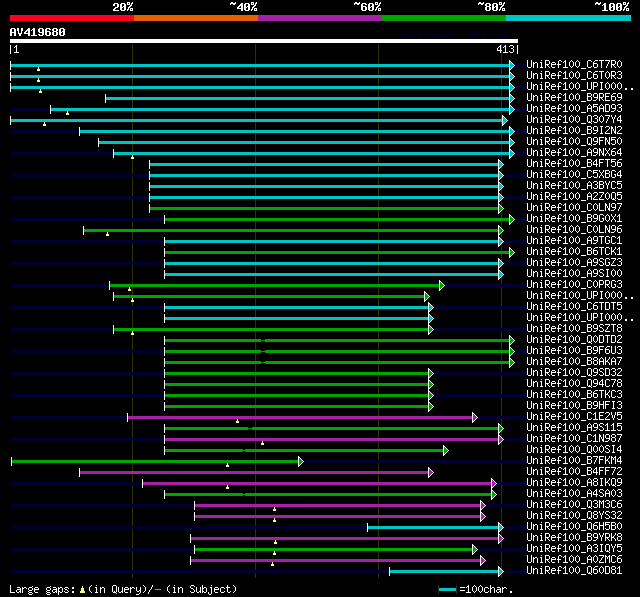Viewport: 640px width, 597px height.
Task: Click the green alignment bar for UniRef100_B9F6U3
Action: click(339, 351)
